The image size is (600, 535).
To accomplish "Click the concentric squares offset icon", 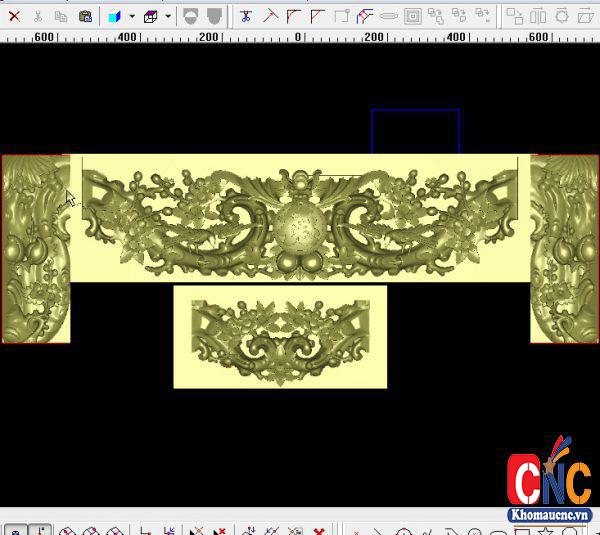I will (x=413, y=16).
